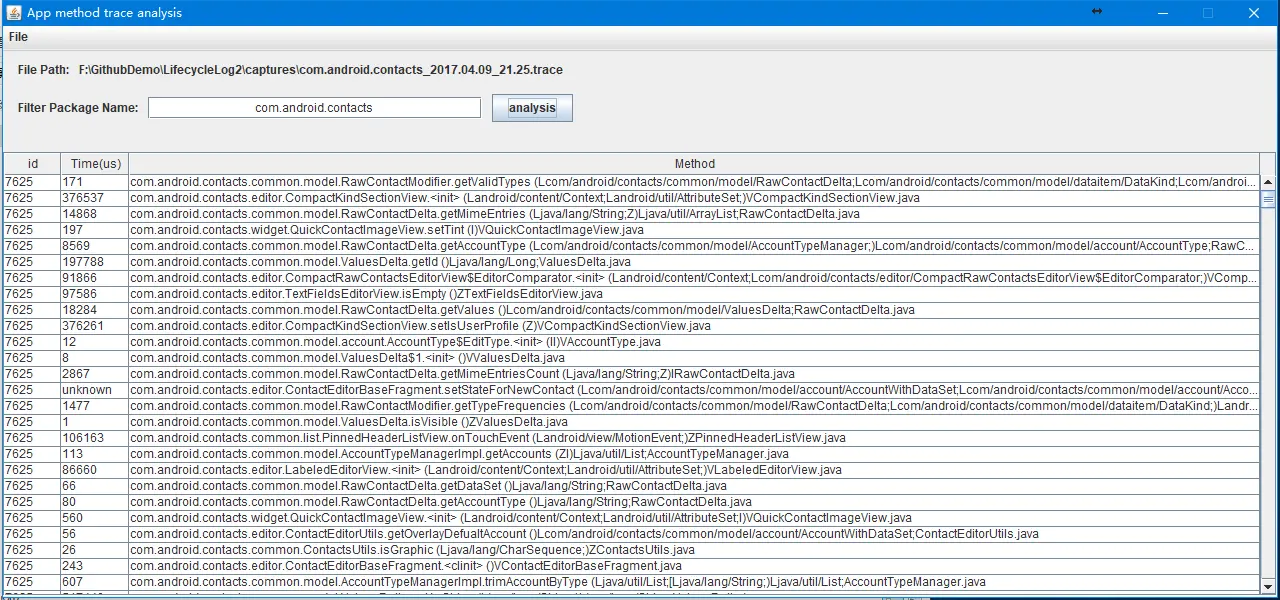Select the RawContactDelta.getMimeEntries method row

tap(694, 214)
